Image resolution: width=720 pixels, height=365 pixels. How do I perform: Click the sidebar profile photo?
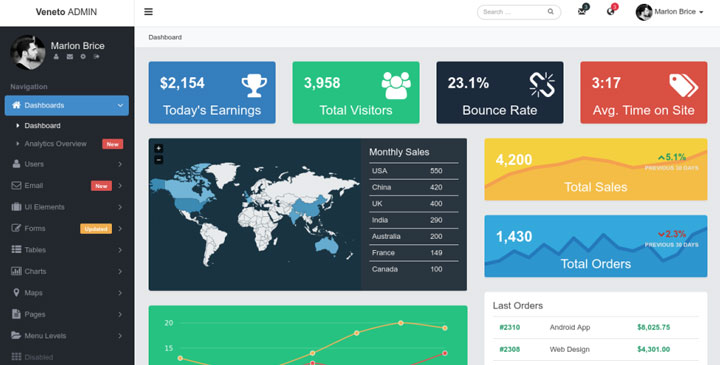[x=28, y=52]
